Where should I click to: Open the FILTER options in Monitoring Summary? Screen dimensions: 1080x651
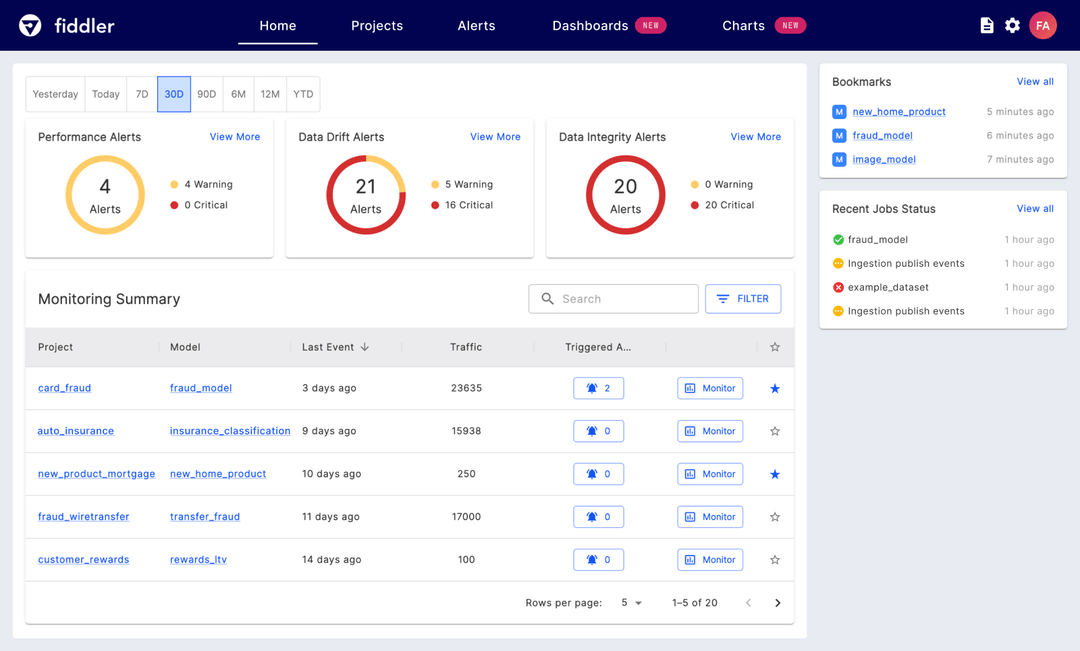tap(743, 298)
